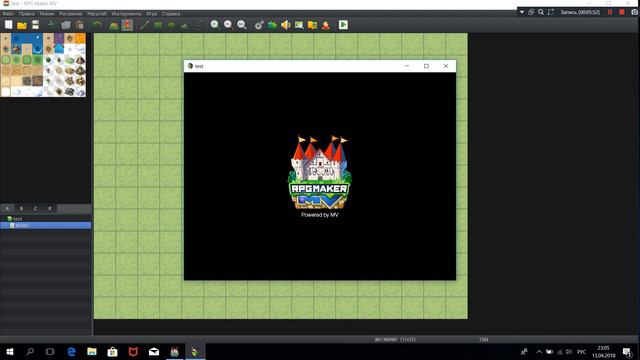Open the notification center icon
Image resolution: width=640 pixels, height=360 pixels.
(627, 351)
